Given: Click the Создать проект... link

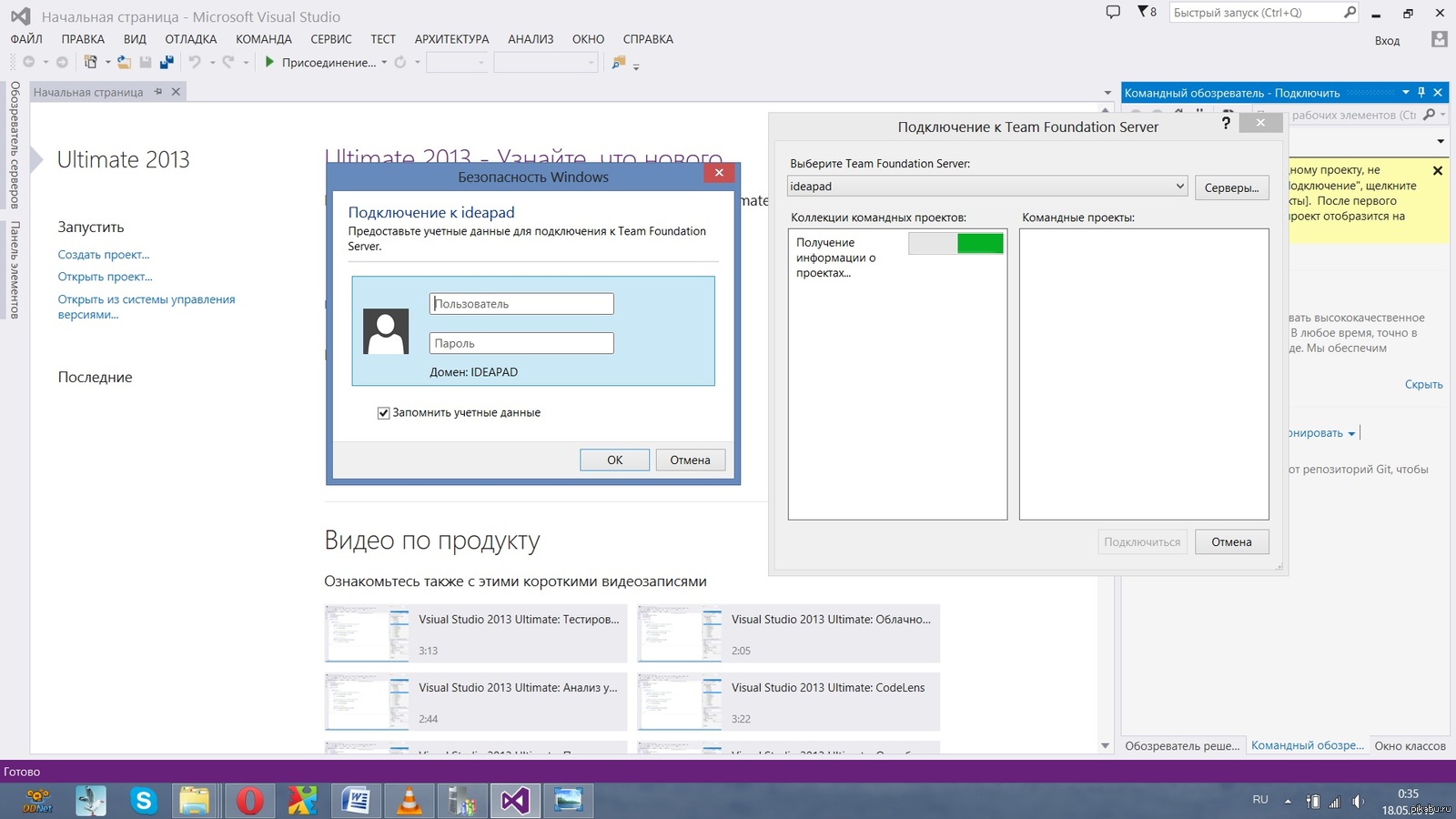Looking at the screenshot, I should 104,255.
